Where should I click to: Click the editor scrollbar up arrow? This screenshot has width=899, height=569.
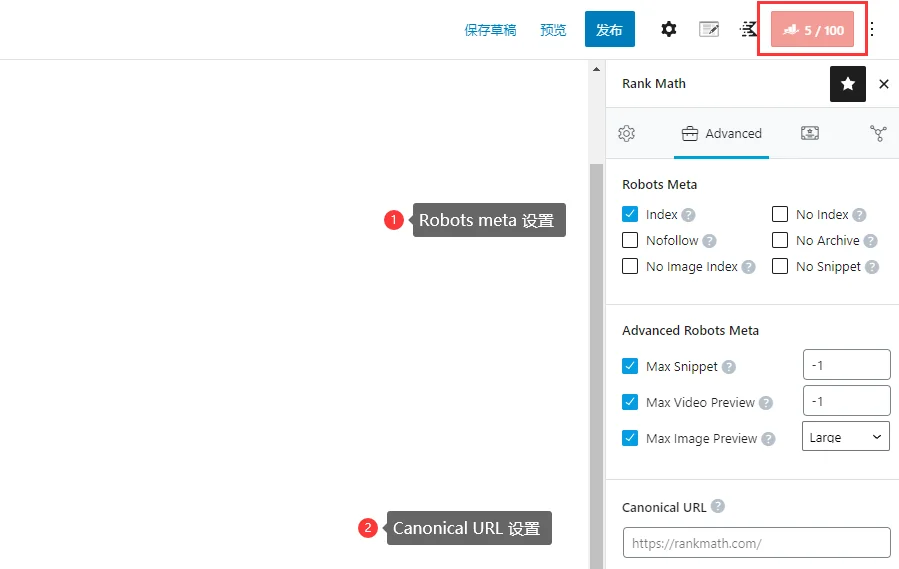click(596, 69)
